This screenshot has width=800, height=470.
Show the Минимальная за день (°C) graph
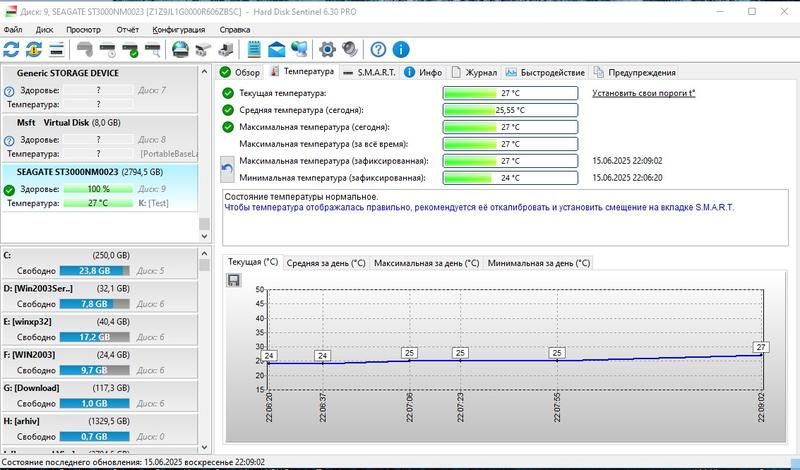click(539, 263)
